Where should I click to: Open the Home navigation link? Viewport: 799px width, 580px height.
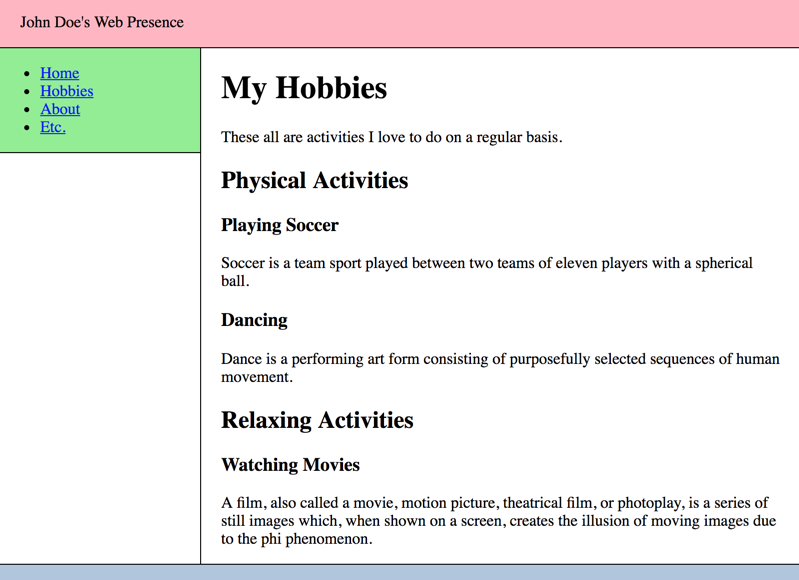[59, 73]
